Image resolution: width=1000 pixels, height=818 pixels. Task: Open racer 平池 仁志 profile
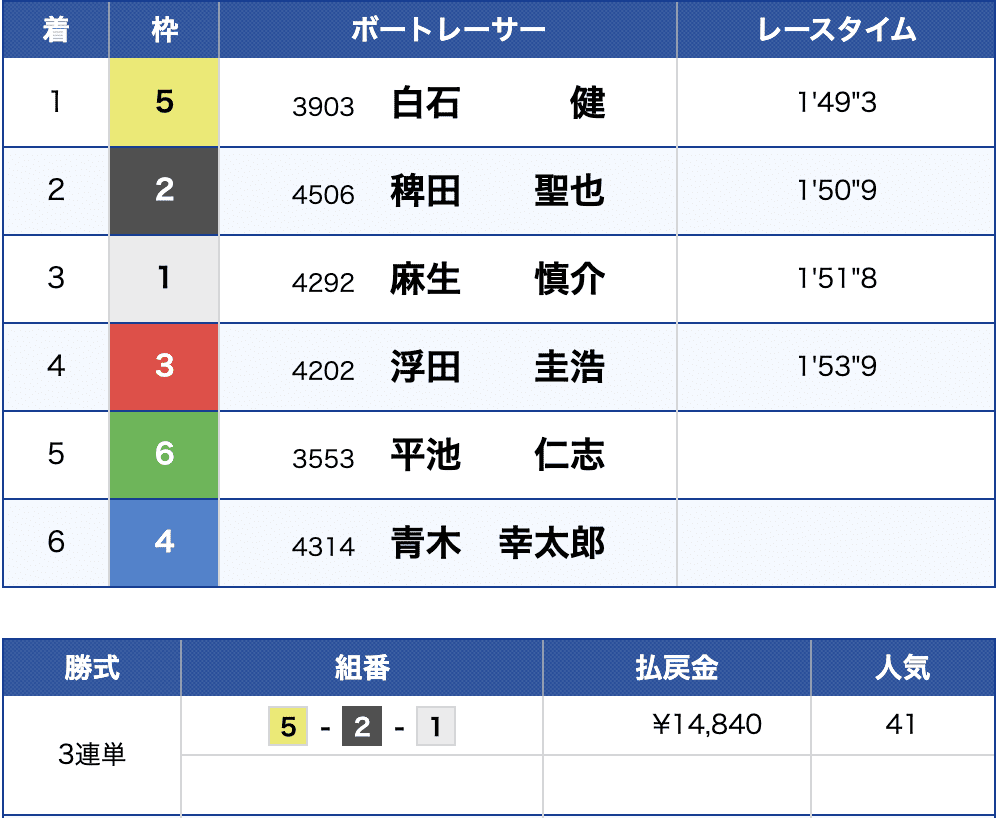click(x=498, y=455)
